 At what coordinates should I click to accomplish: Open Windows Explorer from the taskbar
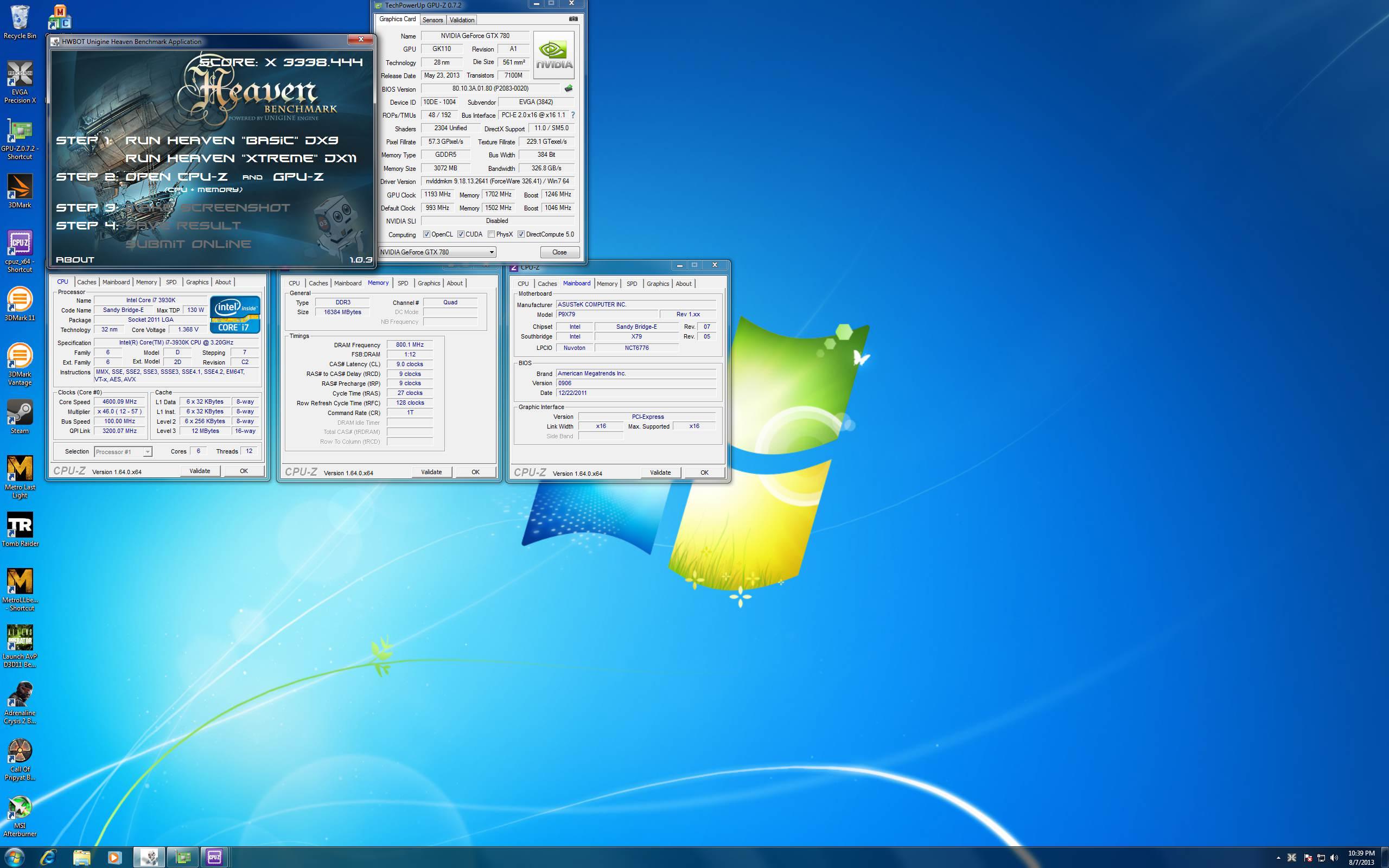click(x=81, y=857)
